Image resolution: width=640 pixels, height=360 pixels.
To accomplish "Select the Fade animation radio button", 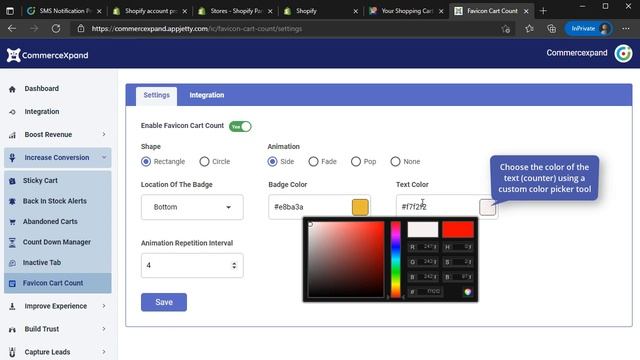I will point(313,162).
